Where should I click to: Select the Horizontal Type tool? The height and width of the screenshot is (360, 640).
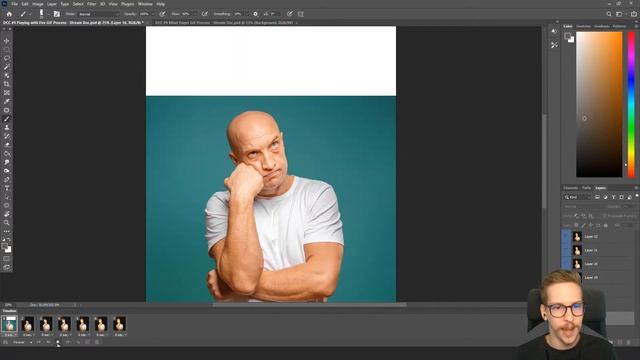[x=7, y=188]
